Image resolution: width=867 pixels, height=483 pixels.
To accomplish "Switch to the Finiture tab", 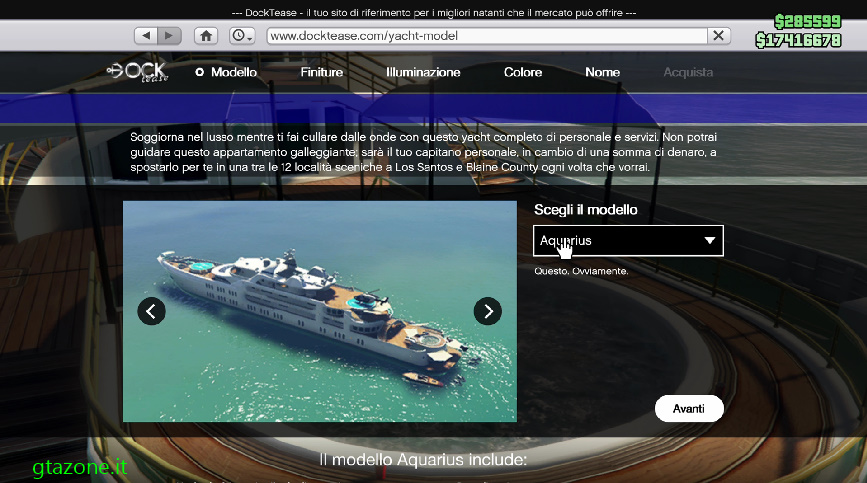I will (x=322, y=72).
